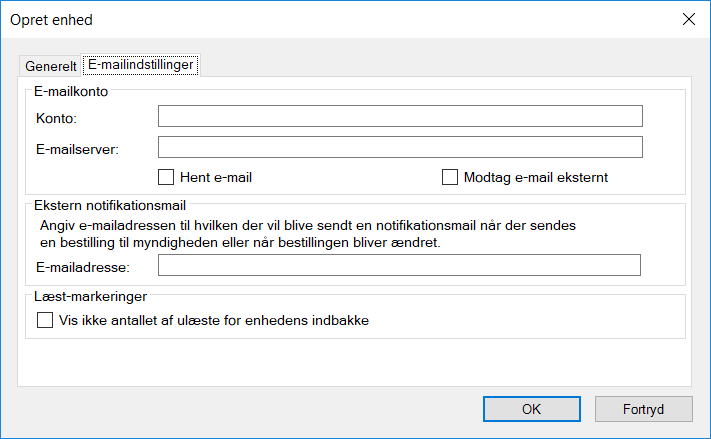Switch to the Generelt tab
The height and width of the screenshot is (439, 711).
click(50, 66)
